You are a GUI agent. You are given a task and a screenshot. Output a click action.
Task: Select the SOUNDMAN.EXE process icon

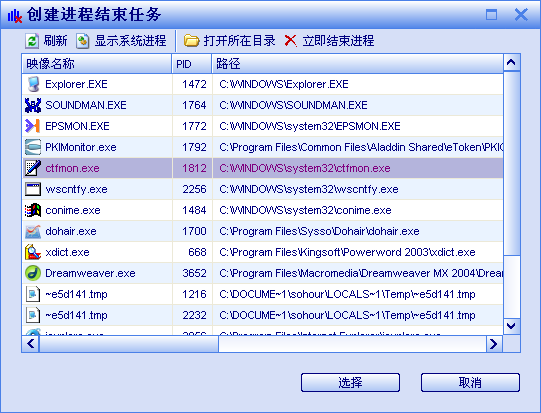(x=33, y=105)
